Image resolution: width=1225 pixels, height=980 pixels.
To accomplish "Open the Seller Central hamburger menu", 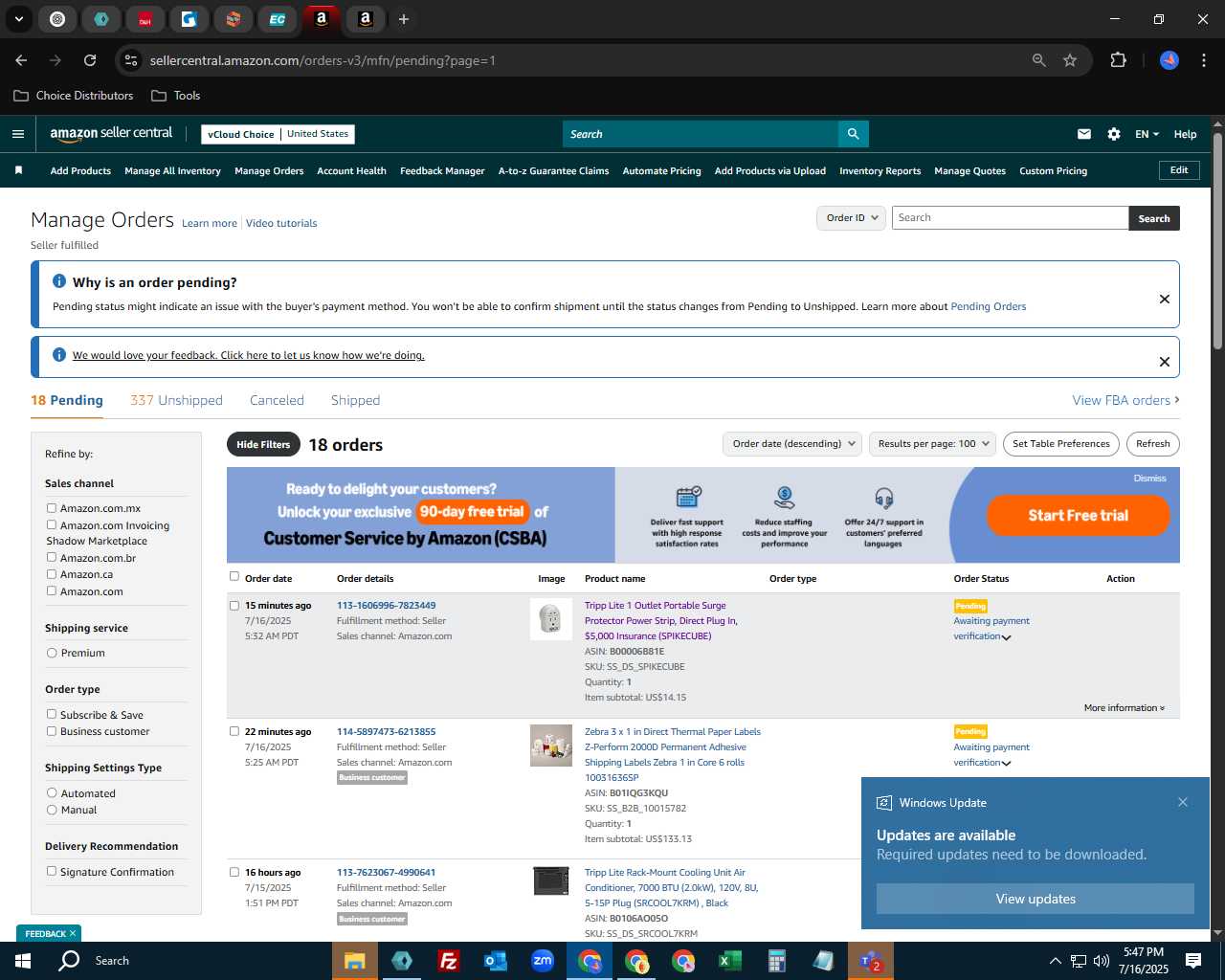I will 18,134.
